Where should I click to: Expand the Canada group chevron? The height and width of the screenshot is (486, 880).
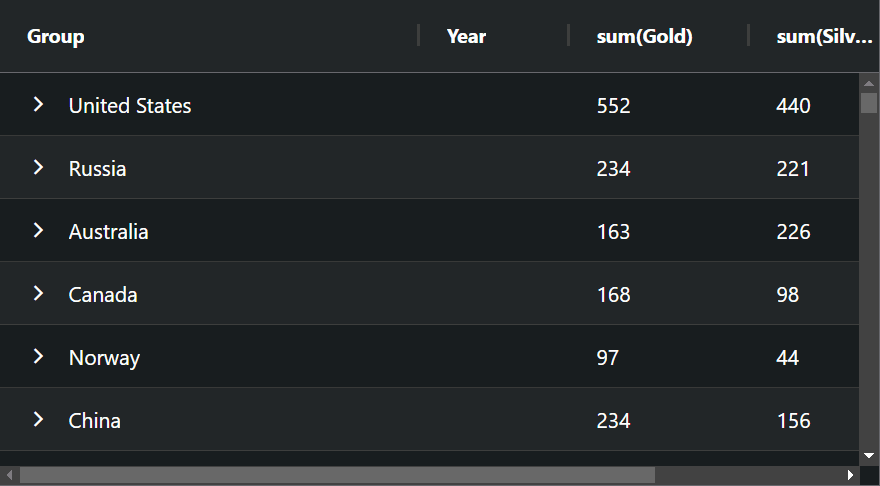click(x=38, y=293)
